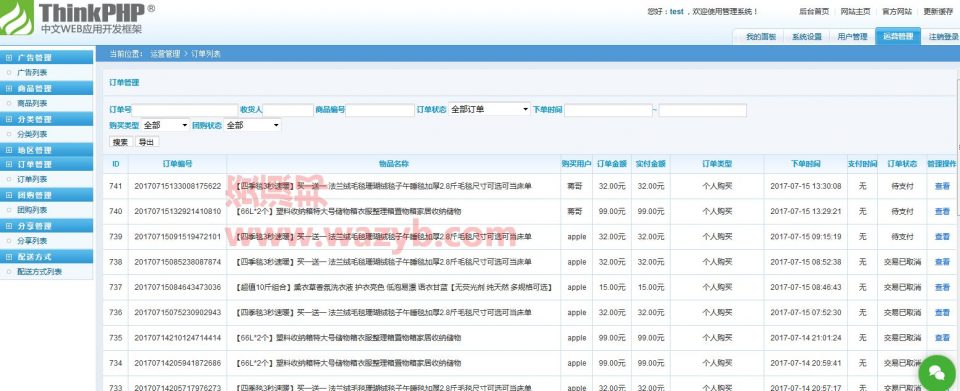Open 广告列表 in the sidebar
This screenshot has height=391, width=960.
click(x=32, y=73)
